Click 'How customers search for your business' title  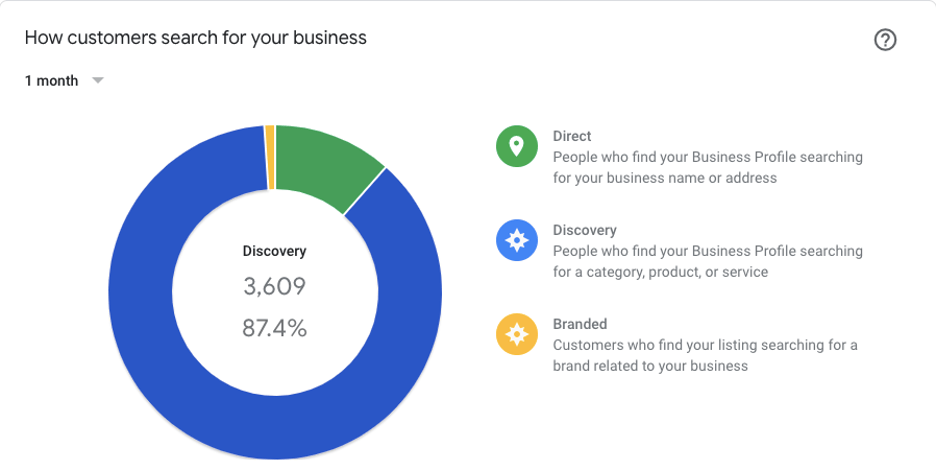(196, 38)
